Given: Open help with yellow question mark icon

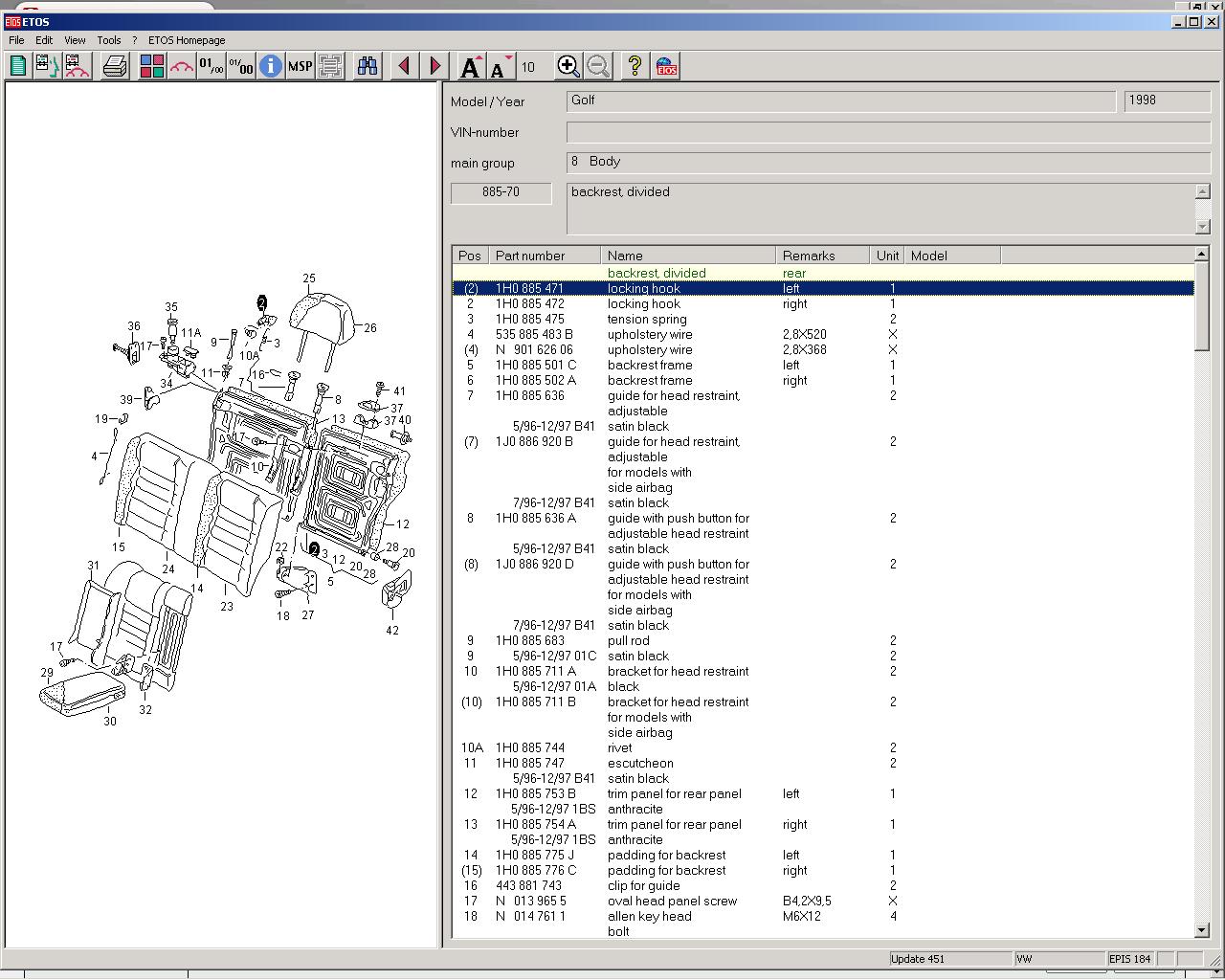Looking at the screenshot, I should [634, 66].
